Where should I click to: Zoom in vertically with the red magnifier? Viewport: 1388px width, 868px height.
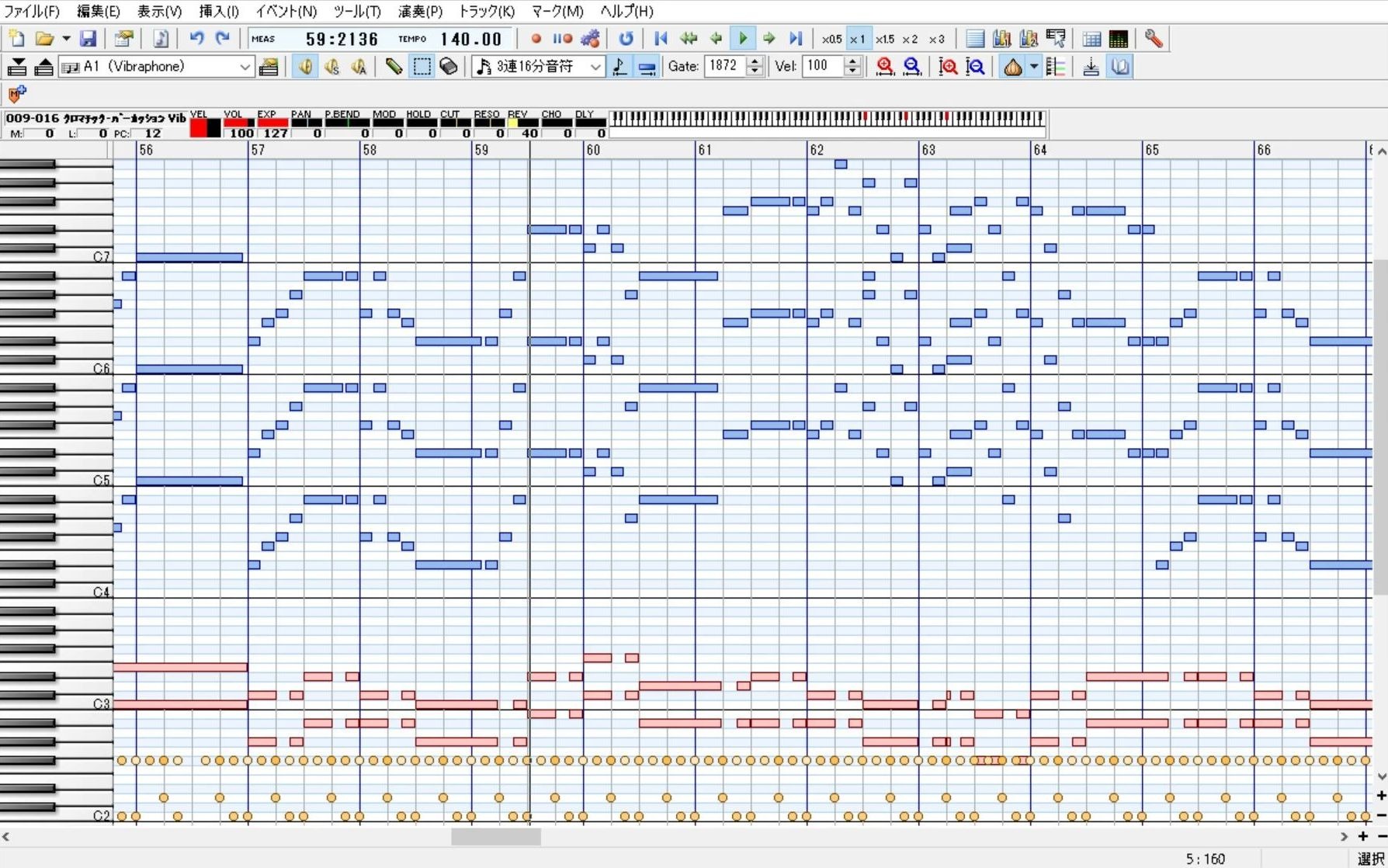tap(948, 67)
